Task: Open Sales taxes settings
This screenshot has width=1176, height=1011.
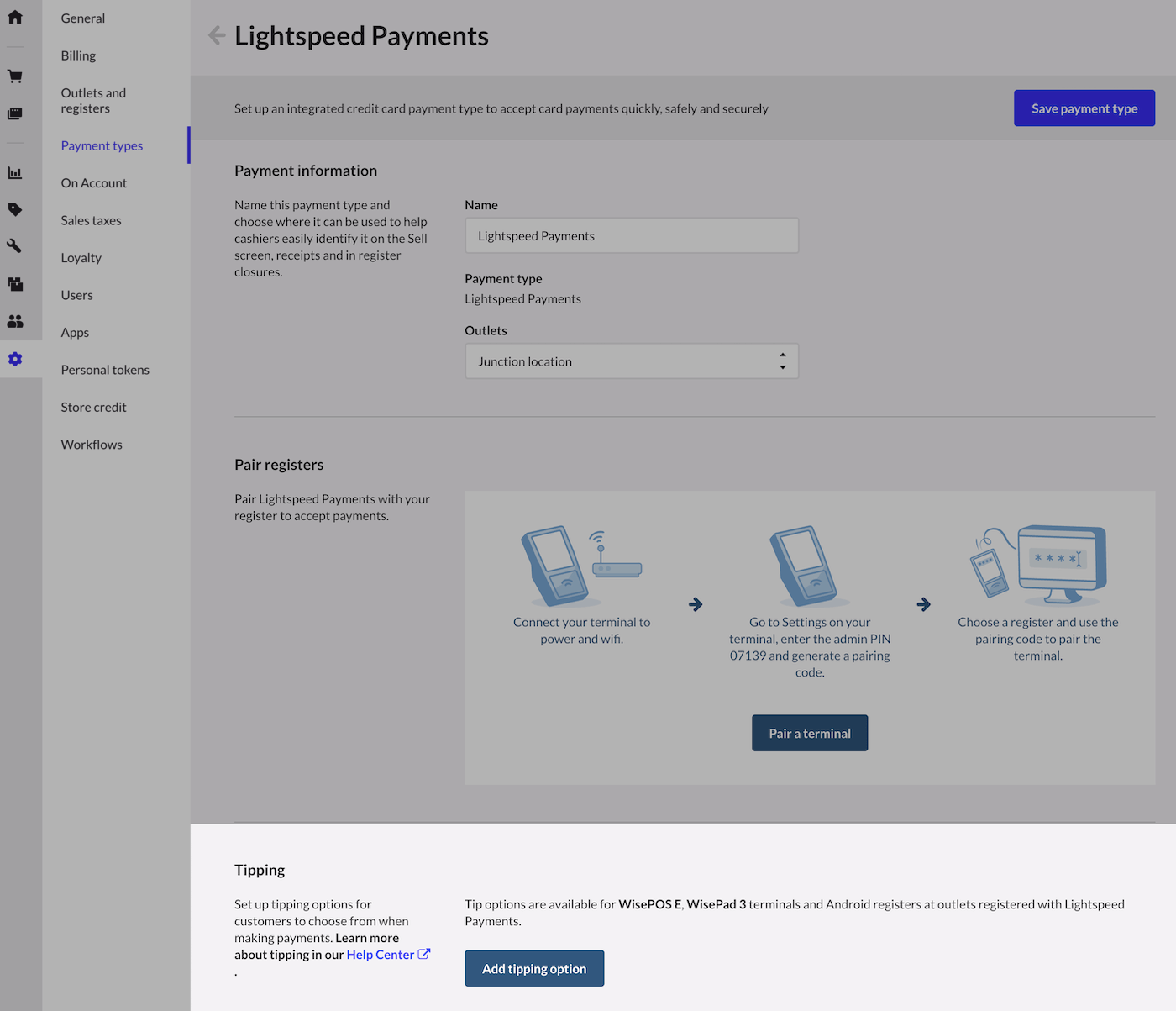Action: (x=91, y=220)
